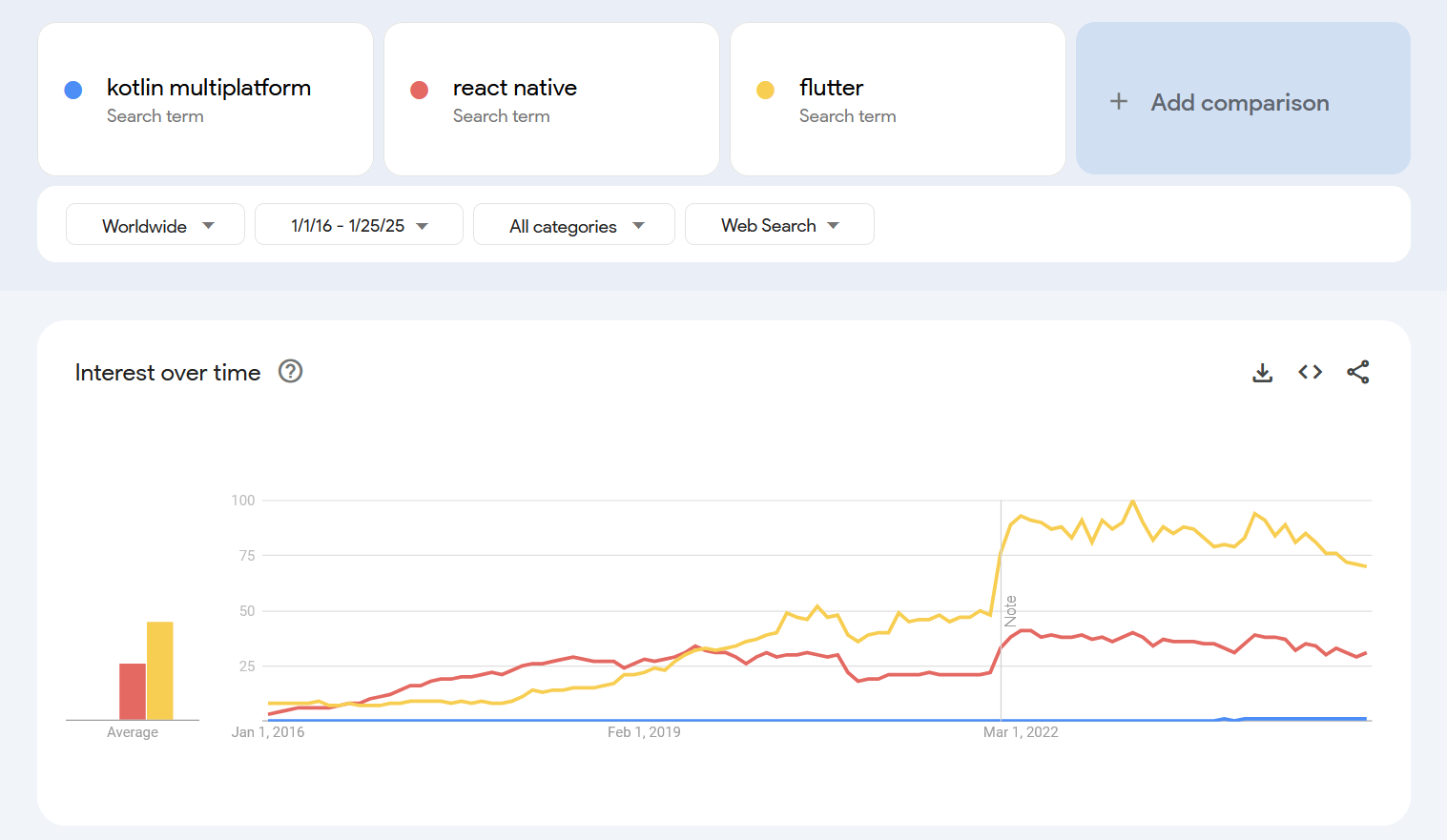Download the interest over time data
The height and width of the screenshot is (840, 1447).
[1262, 372]
